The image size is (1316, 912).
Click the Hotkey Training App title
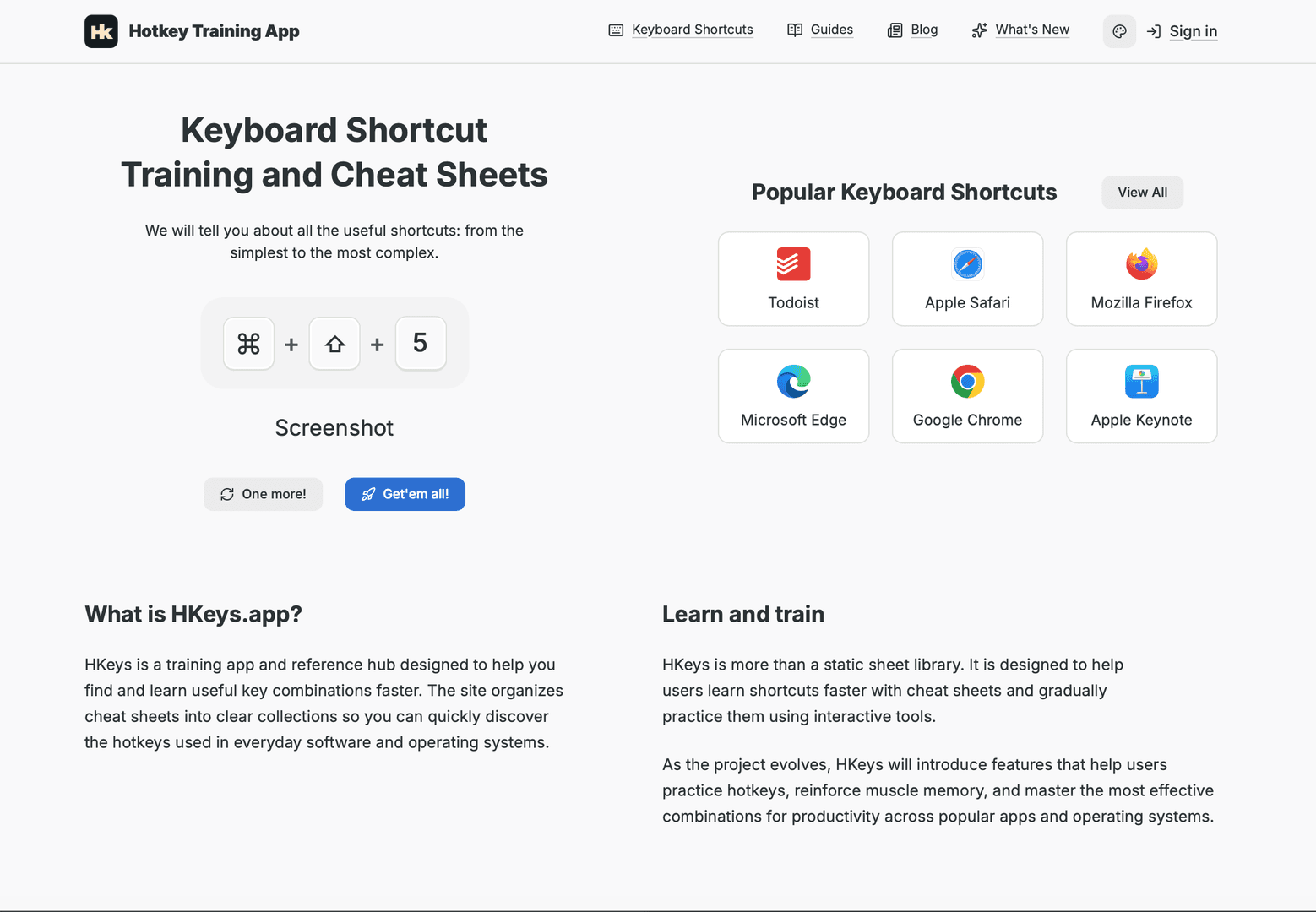point(214,31)
